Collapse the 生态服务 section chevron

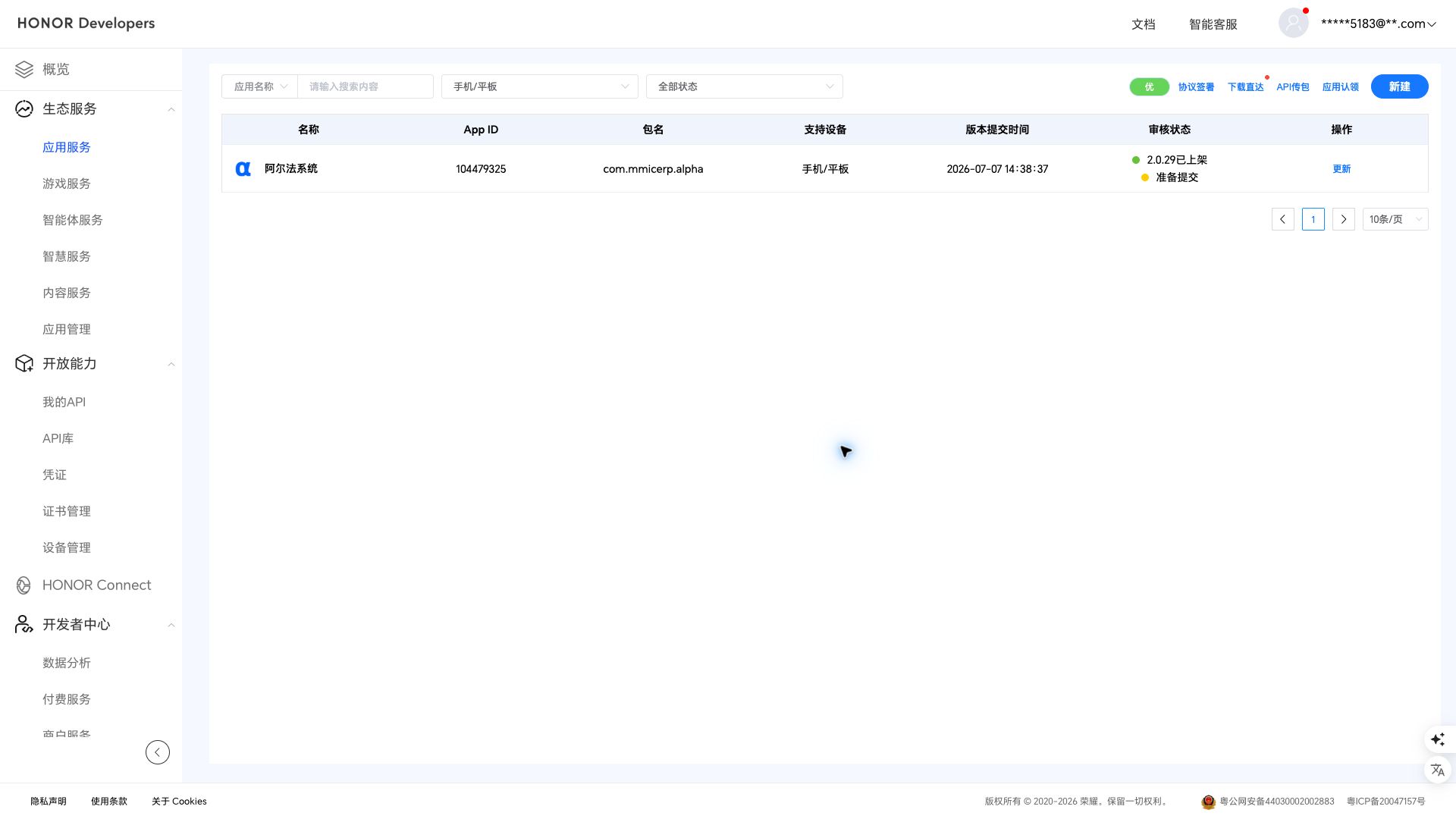coord(171,109)
